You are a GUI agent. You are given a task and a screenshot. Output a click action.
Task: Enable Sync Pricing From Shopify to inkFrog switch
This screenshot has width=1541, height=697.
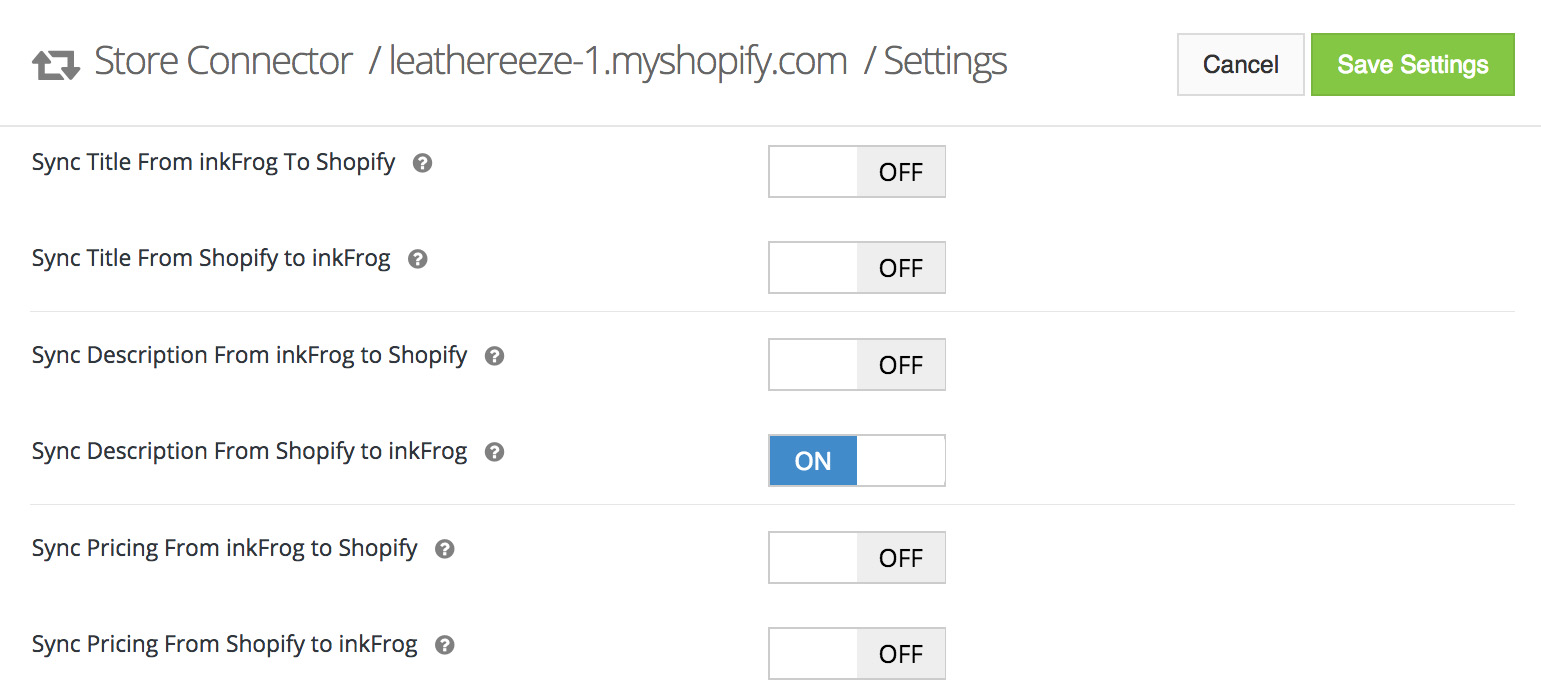coord(857,654)
